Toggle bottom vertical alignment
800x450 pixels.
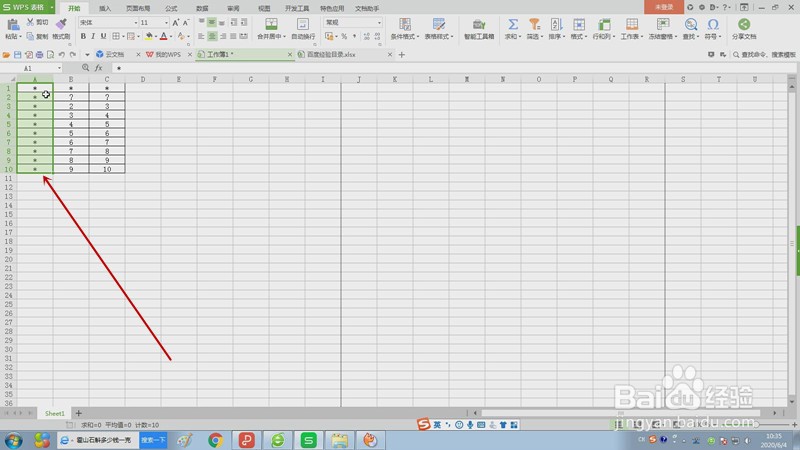coord(222,22)
